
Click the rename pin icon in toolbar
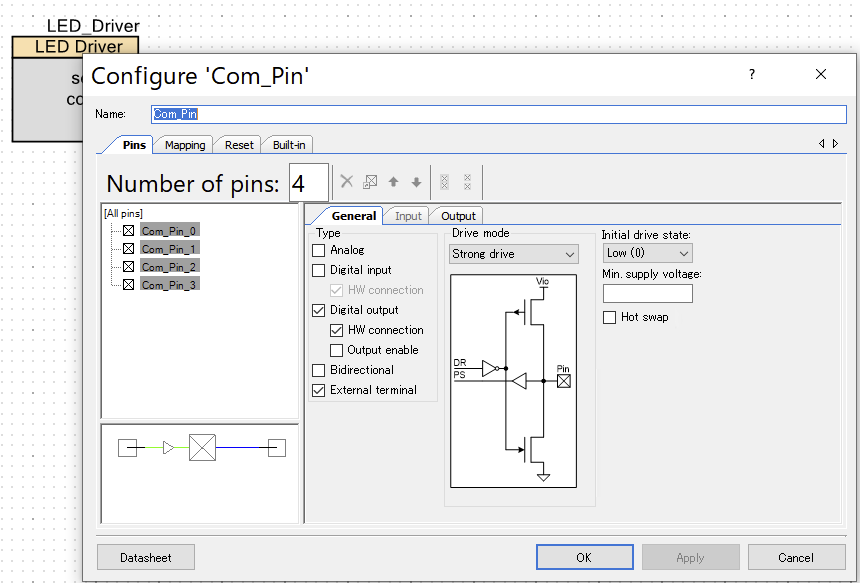click(x=370, y=182)
